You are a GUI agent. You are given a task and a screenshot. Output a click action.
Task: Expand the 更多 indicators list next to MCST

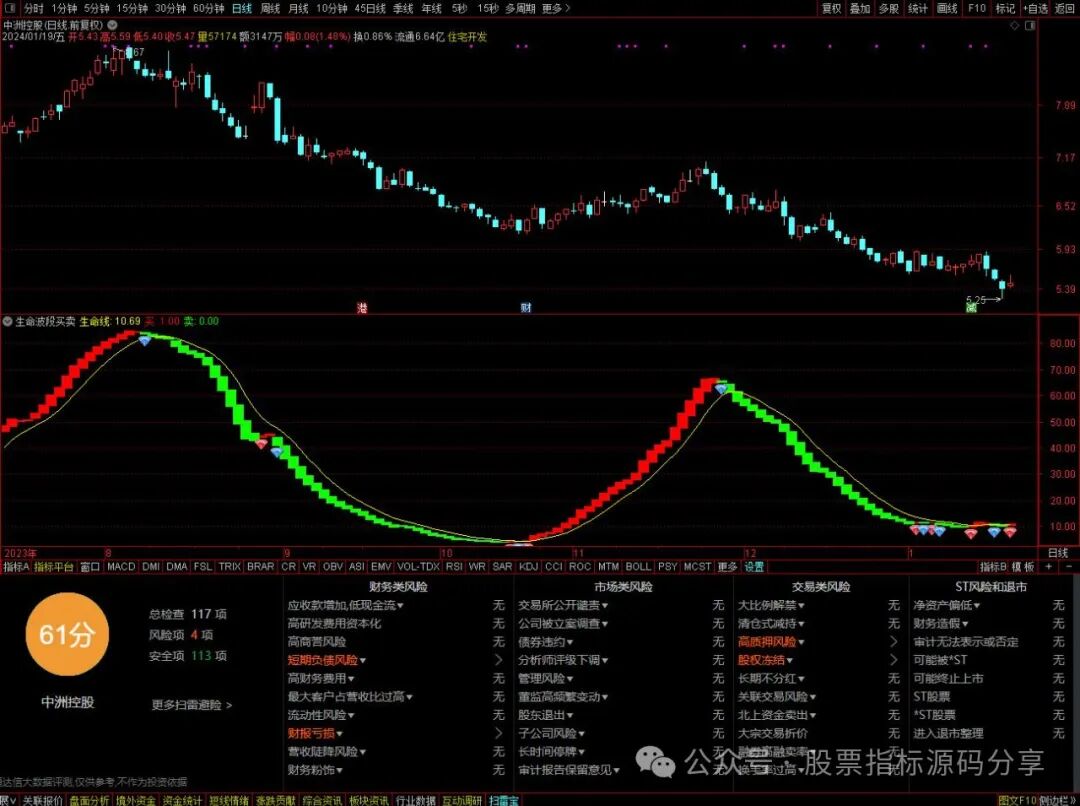(727, 566)
